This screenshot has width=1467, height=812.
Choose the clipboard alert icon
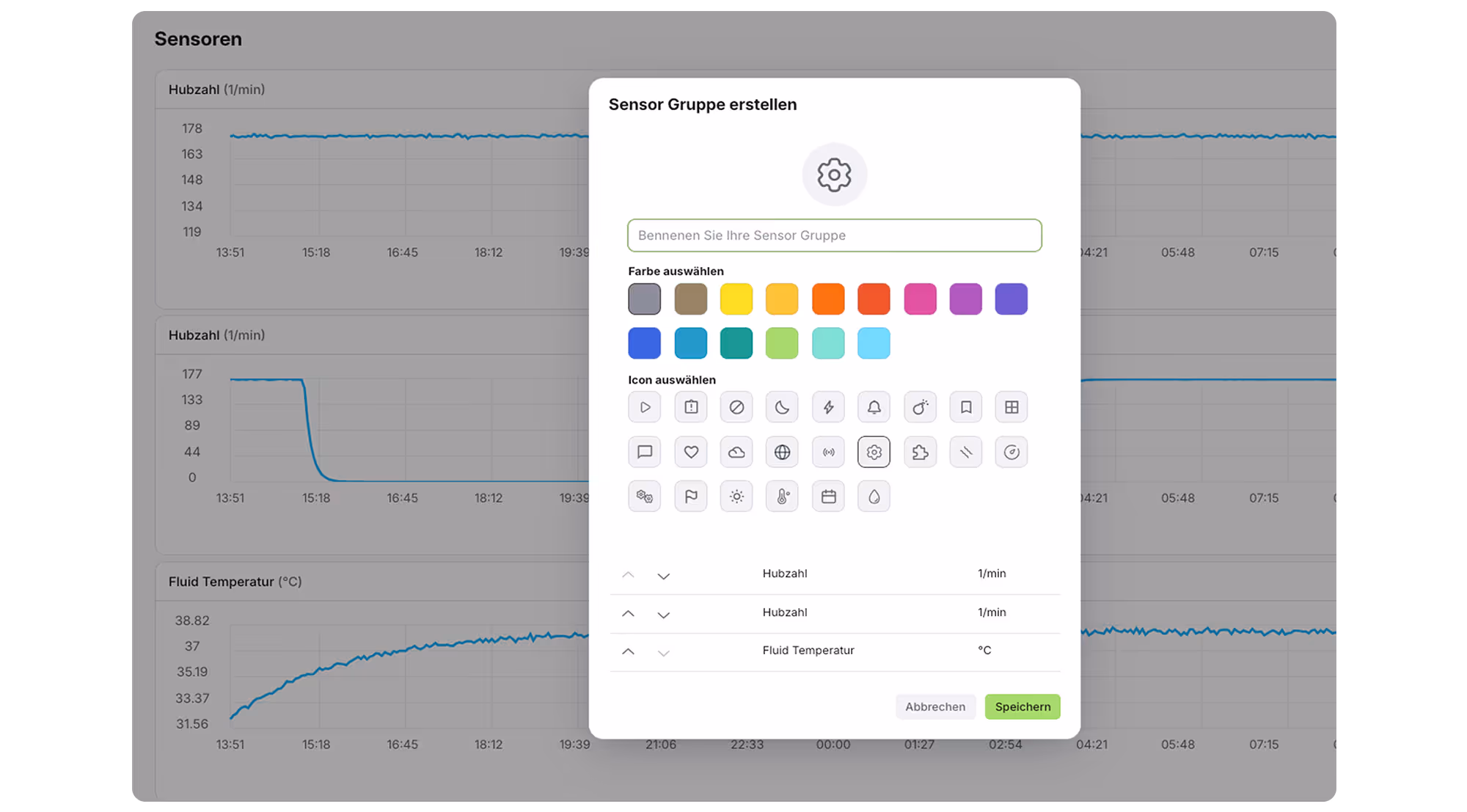690,407
